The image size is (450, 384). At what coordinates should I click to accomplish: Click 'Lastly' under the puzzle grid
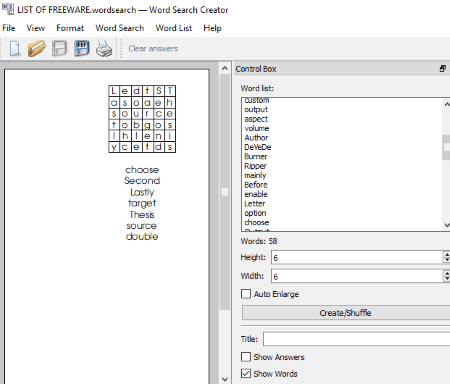click(x=142, y=192)
